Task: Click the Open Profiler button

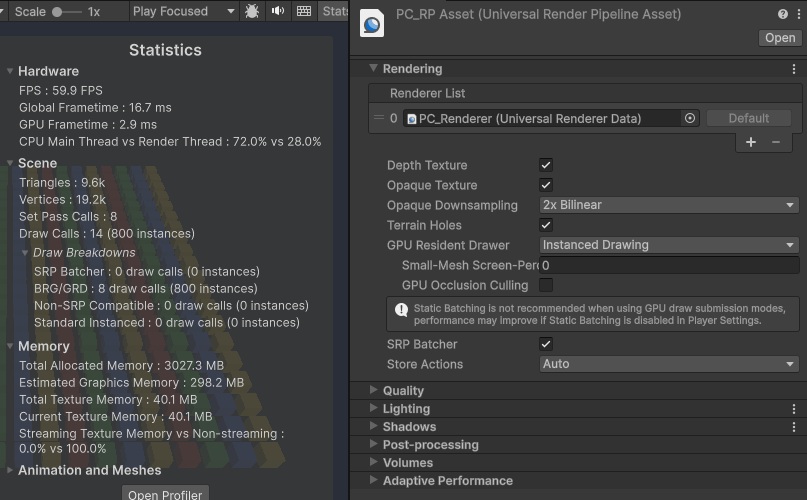Action: click(165, 494)
